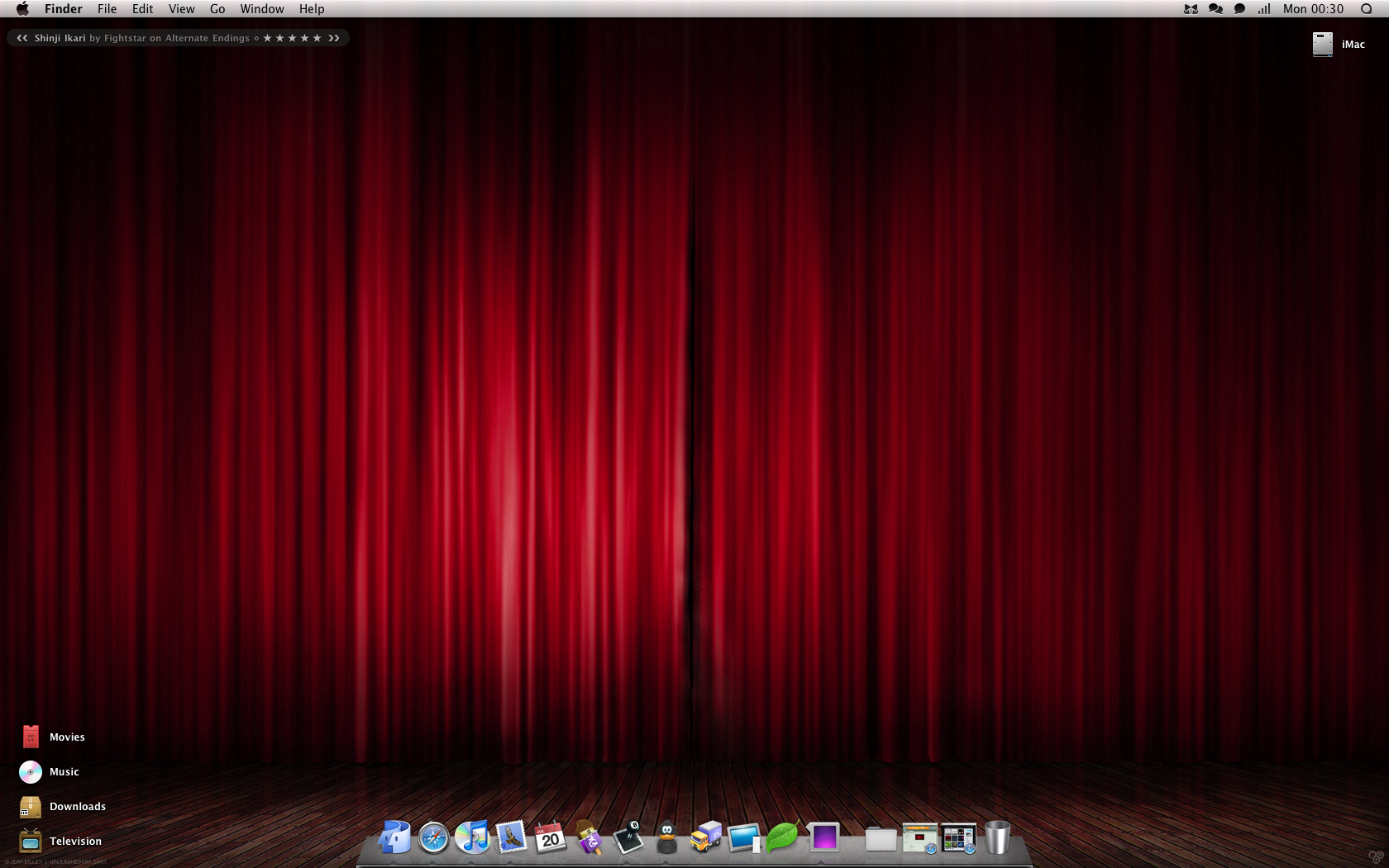Select the Downloads folder shortcut
The image size is (1389, 868).
click(x=31, y=807)
